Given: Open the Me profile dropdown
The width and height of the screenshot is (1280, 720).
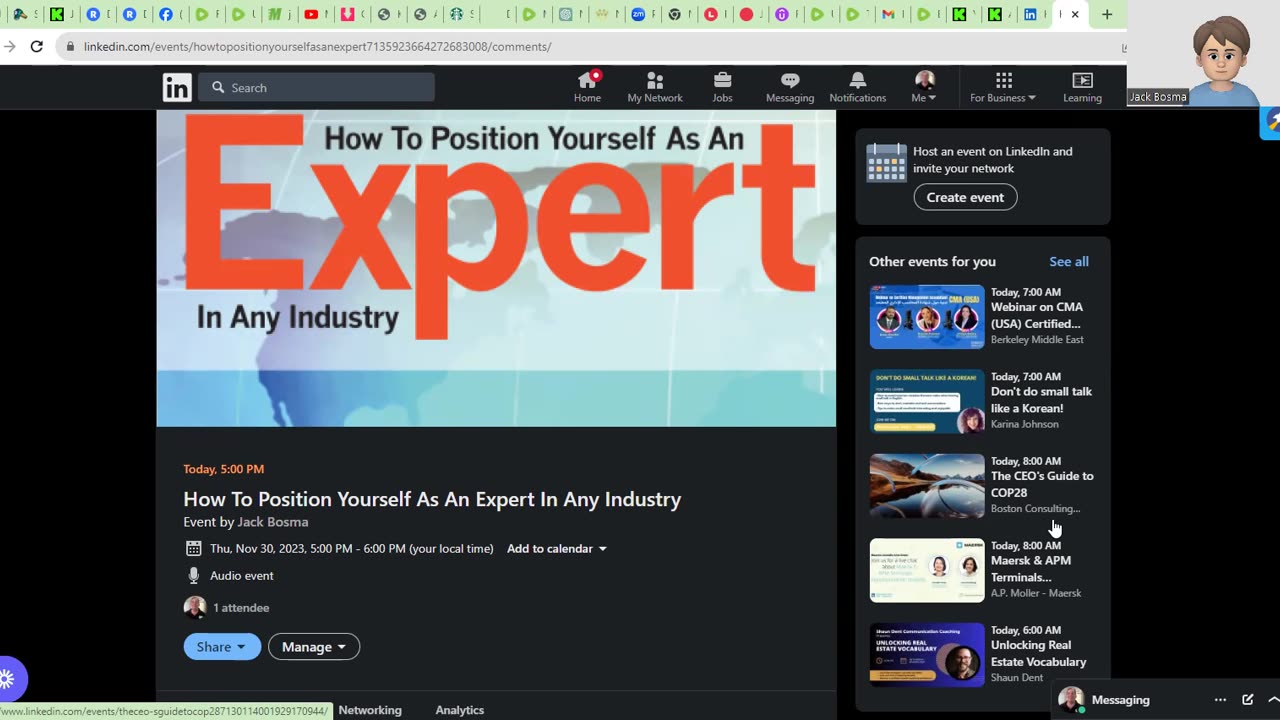Looking at the screenshot, I should click(925, 87).
